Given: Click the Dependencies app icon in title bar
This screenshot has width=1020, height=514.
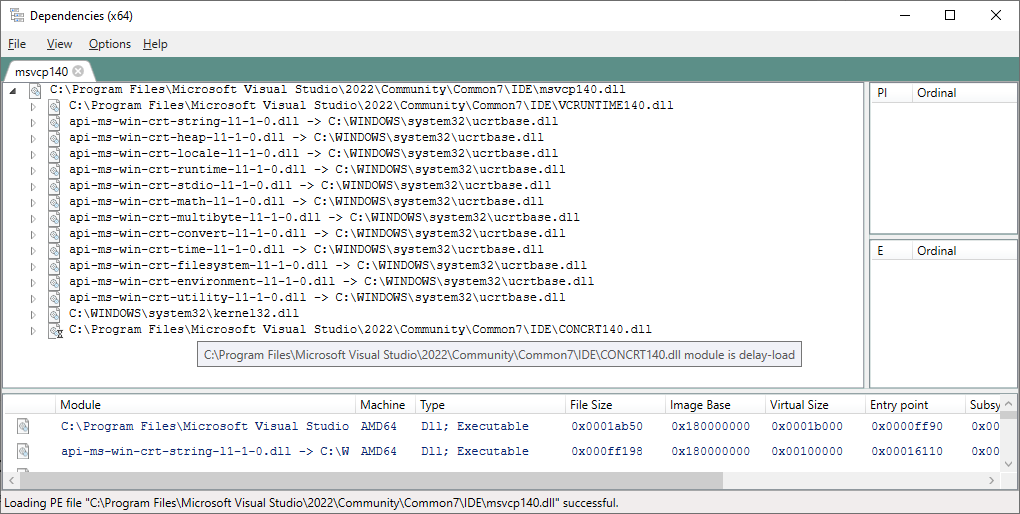Looking at the screenshot, I should (16, 15).
